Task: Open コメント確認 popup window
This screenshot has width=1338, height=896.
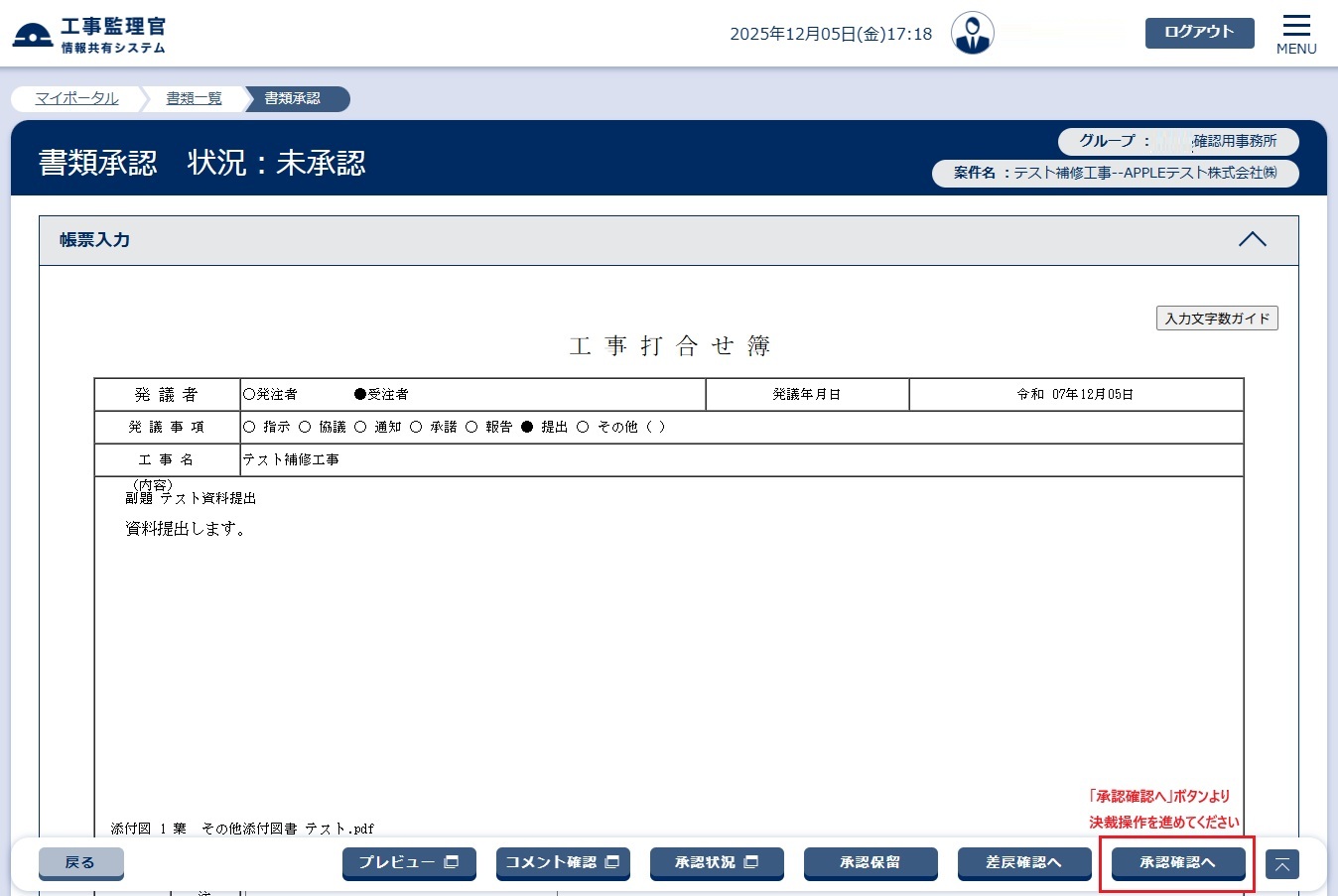Action: point(563,862)
